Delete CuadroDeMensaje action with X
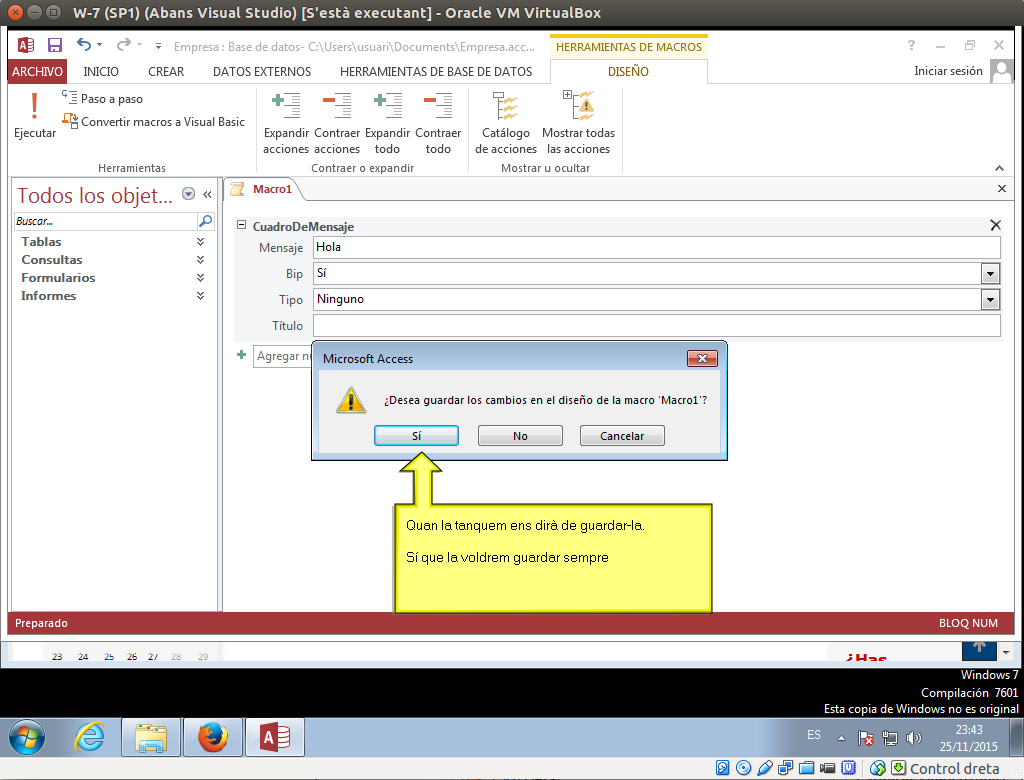The image size is (1024, 780). tap(995, 225)
